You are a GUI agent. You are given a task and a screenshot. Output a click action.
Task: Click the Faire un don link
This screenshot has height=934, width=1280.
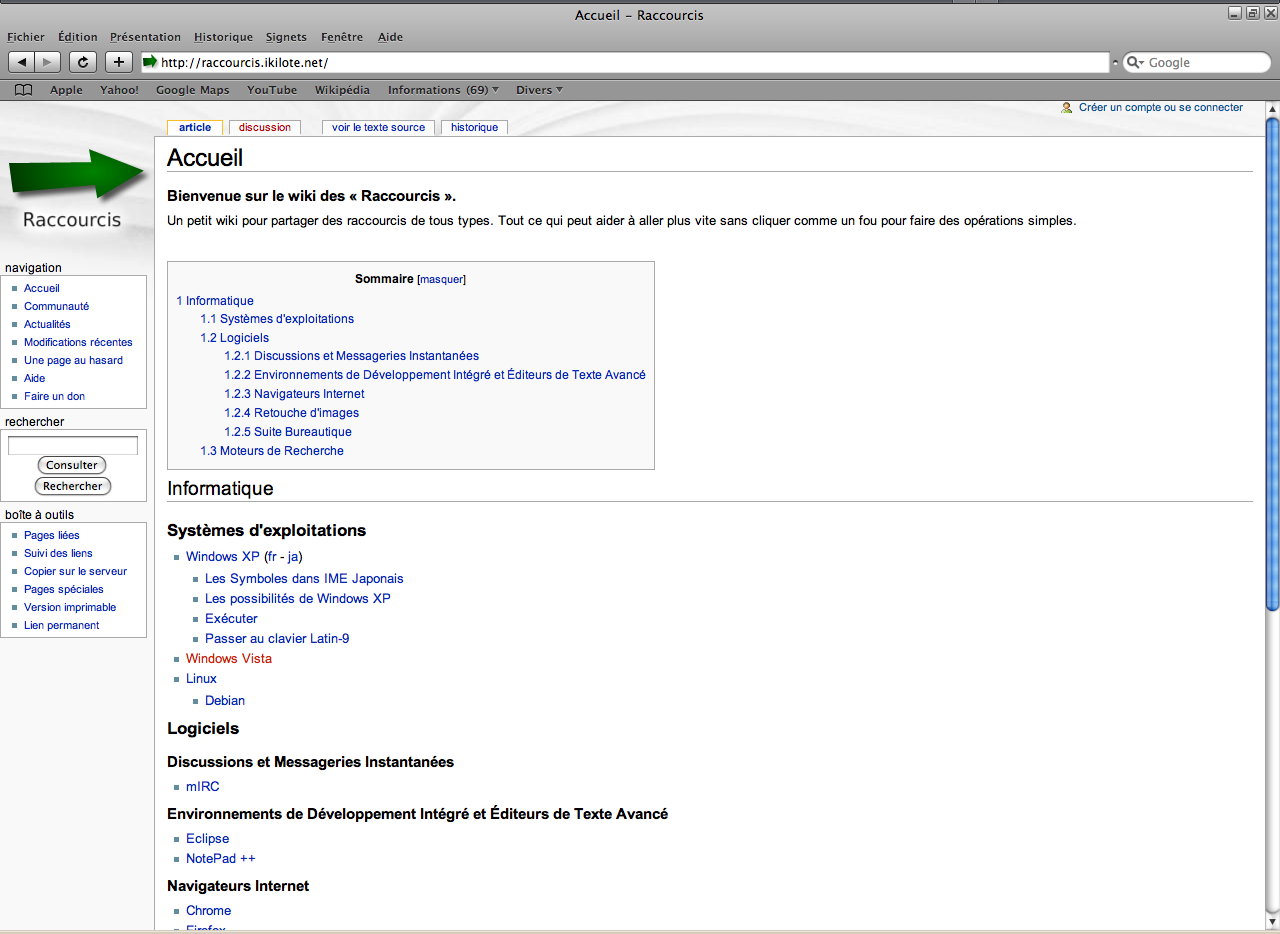coord(54,396)
